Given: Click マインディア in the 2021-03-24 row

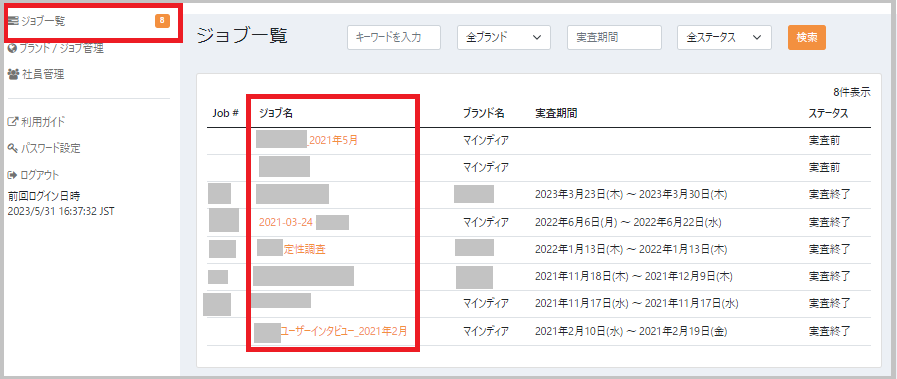Looking at the screenshot, I should click(486, 222).
